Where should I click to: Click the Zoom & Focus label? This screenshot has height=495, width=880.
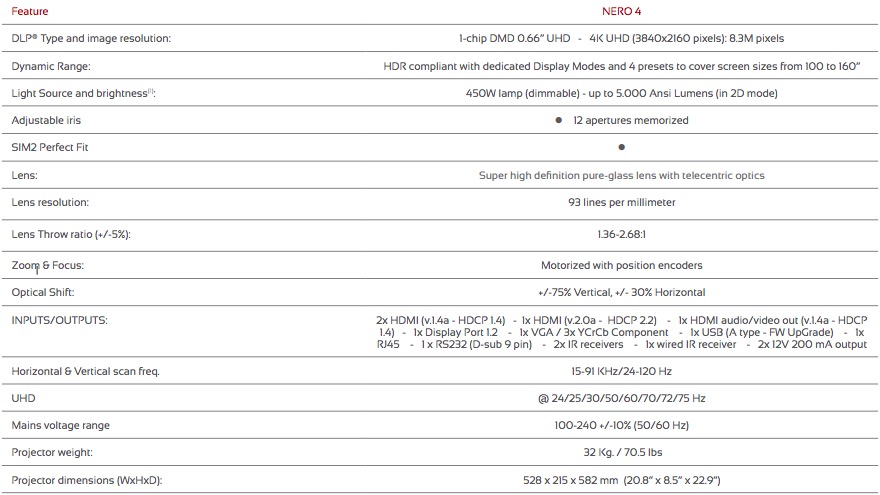point(48,265)
